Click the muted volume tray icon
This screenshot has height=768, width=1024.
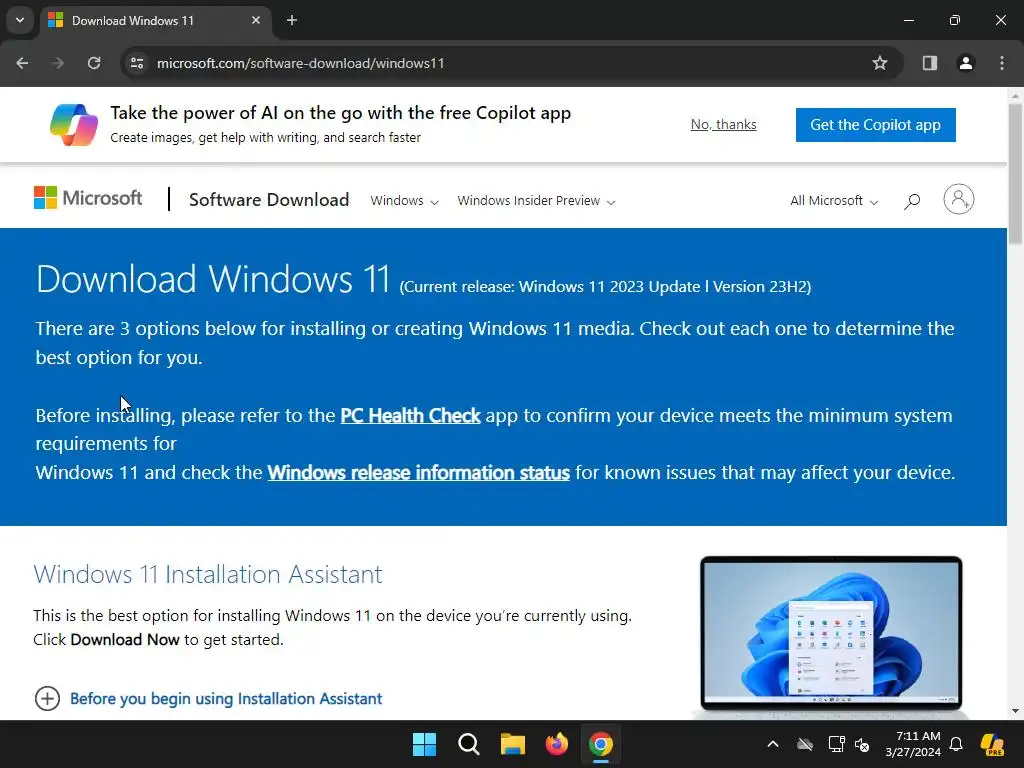862,744
